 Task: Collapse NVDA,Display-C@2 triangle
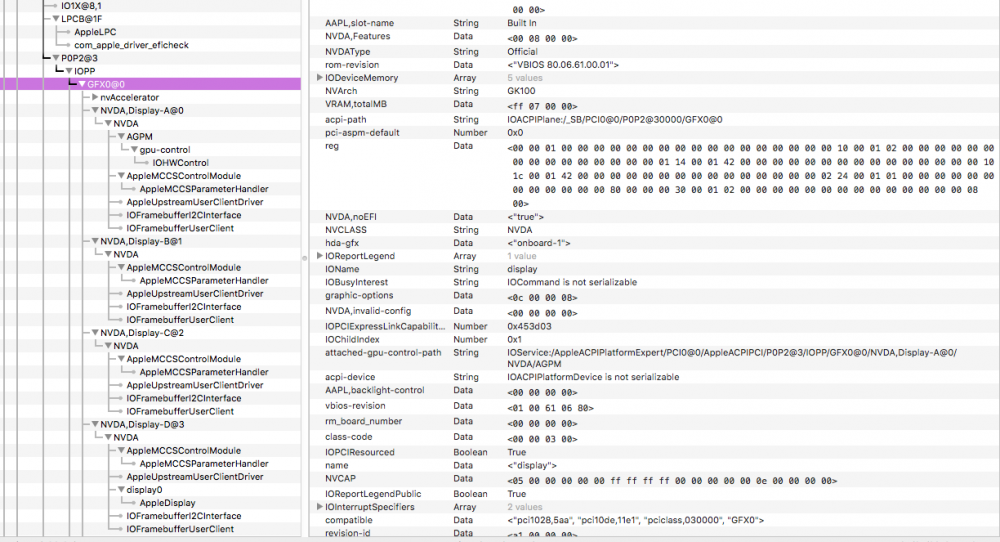pyautogui.click(x=95, y=333)
